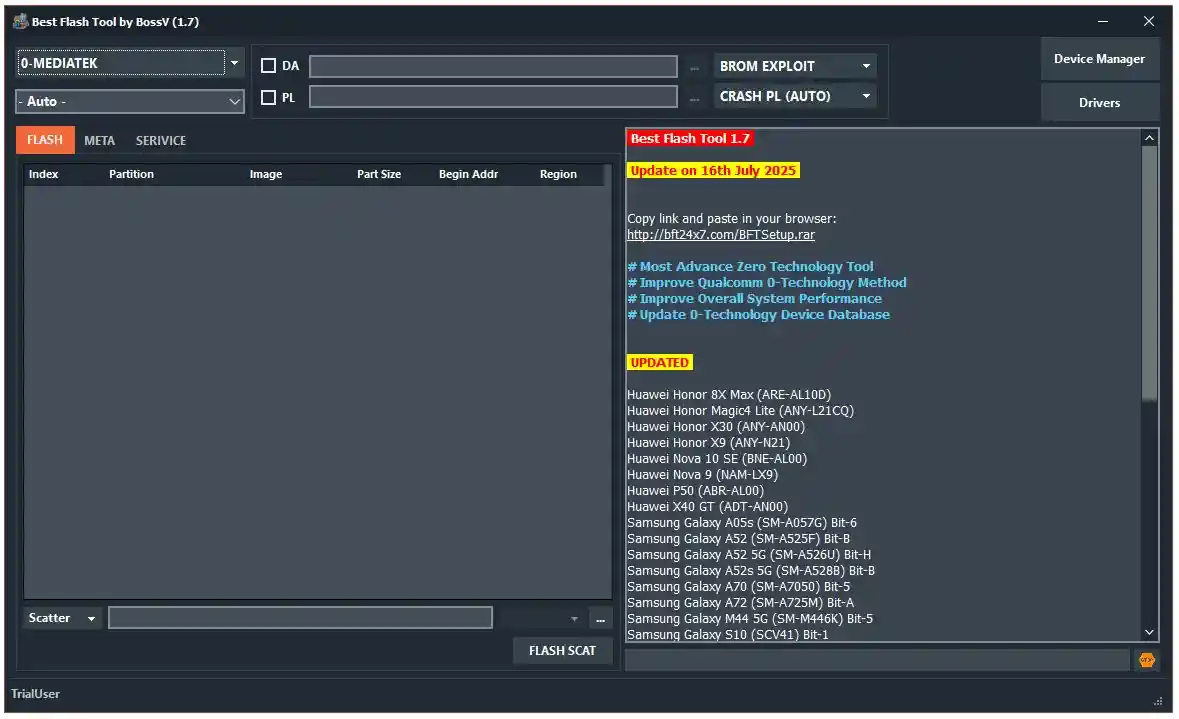Click the scatter file browse ellipsis button

click(x=600, y=619)
